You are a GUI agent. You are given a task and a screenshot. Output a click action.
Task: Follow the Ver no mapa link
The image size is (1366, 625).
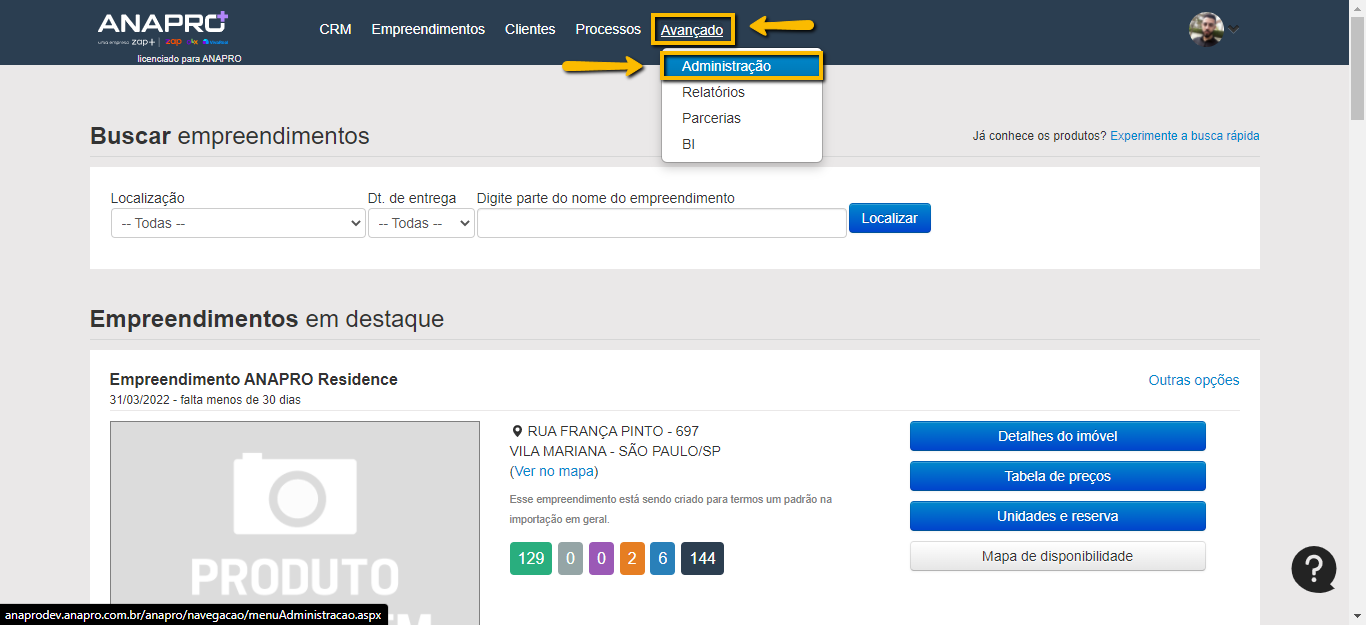click(x=554, y=471)
